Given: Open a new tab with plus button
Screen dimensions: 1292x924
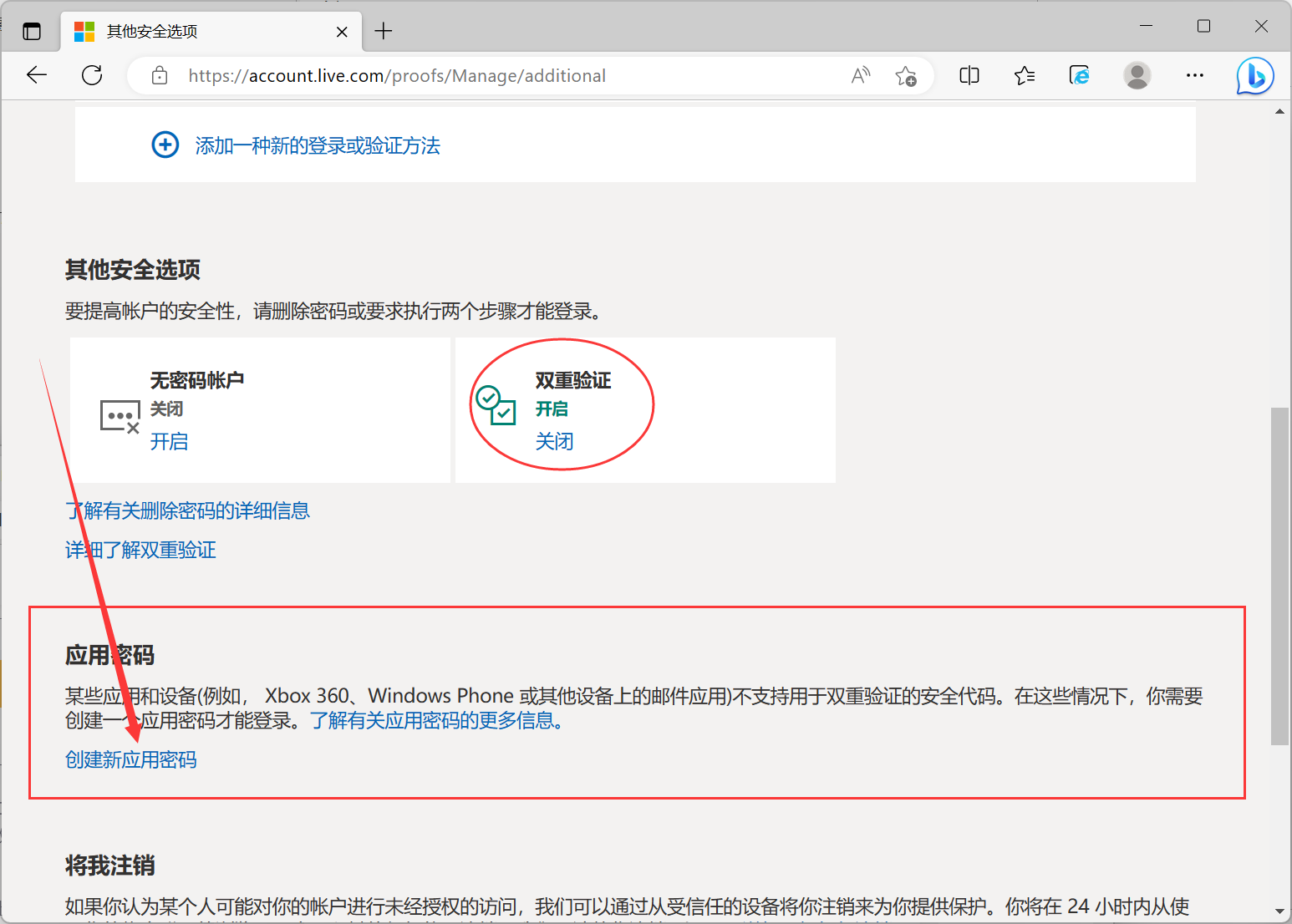Looking at the screenshot, I should point(384,32).
